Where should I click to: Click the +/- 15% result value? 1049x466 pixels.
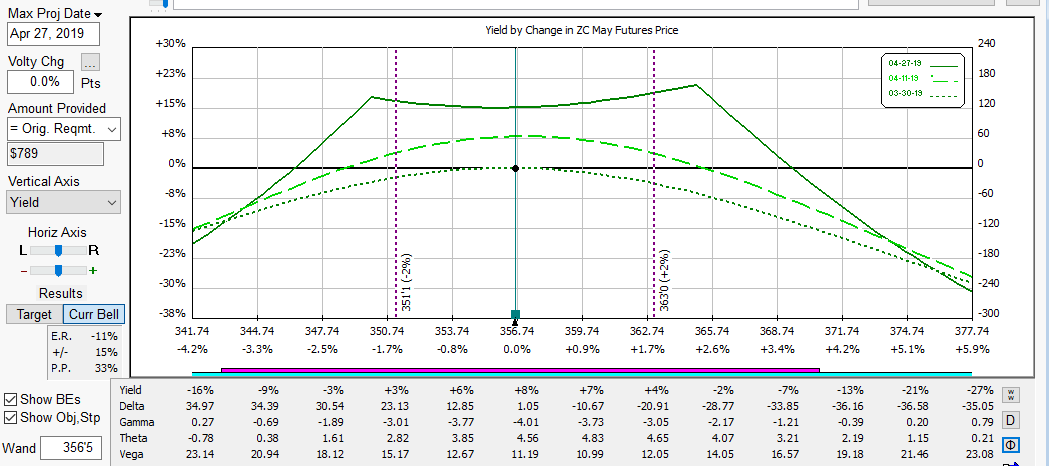[106, 352]
